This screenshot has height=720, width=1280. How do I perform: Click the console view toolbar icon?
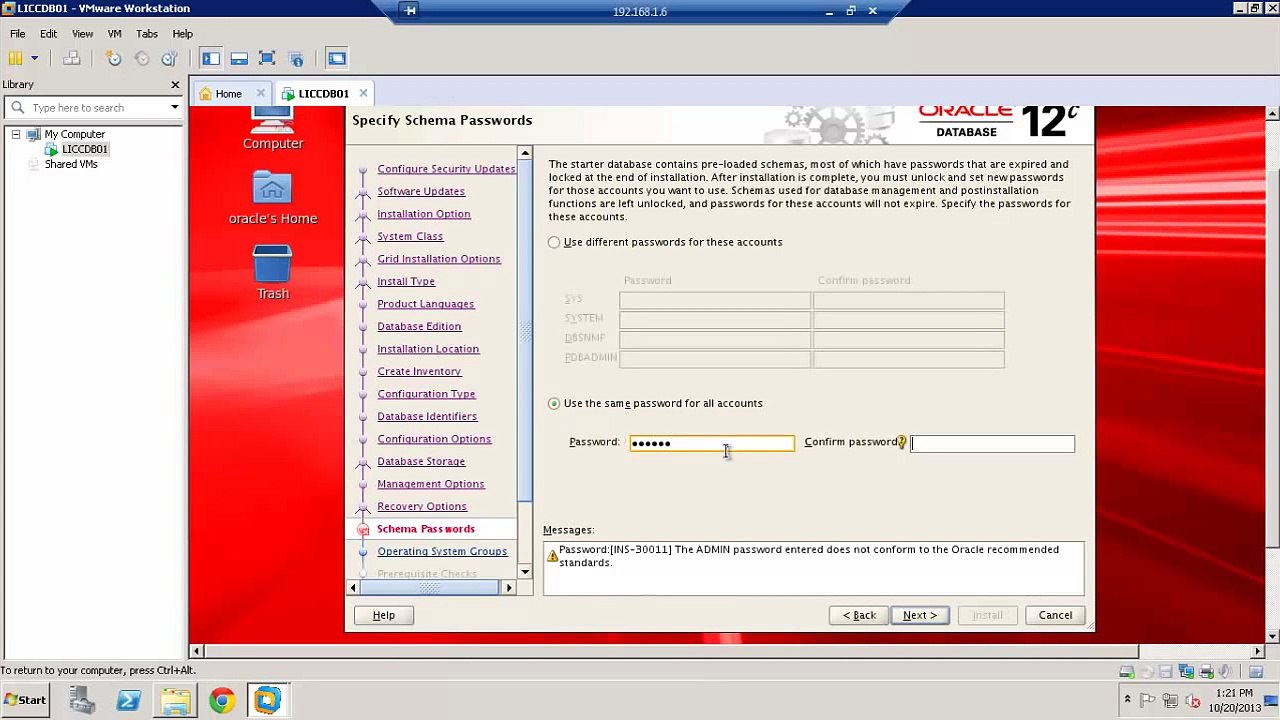(x=337, y=59)
